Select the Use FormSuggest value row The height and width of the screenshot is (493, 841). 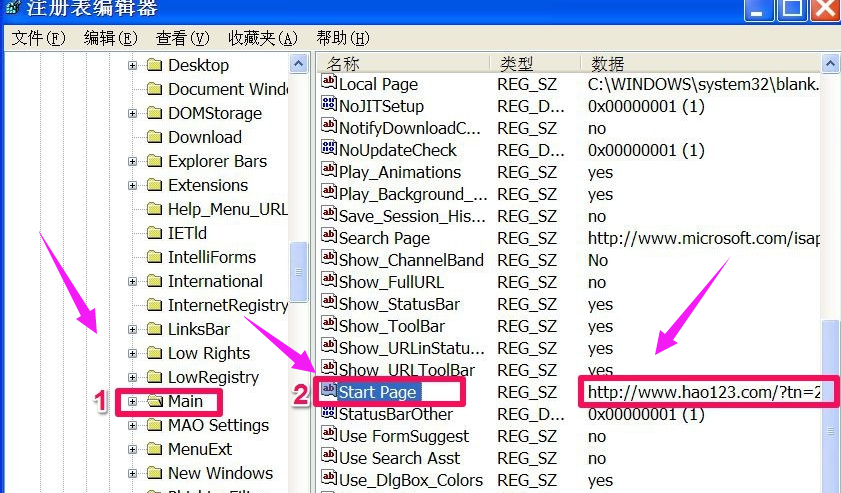click(x=403, y=436)
